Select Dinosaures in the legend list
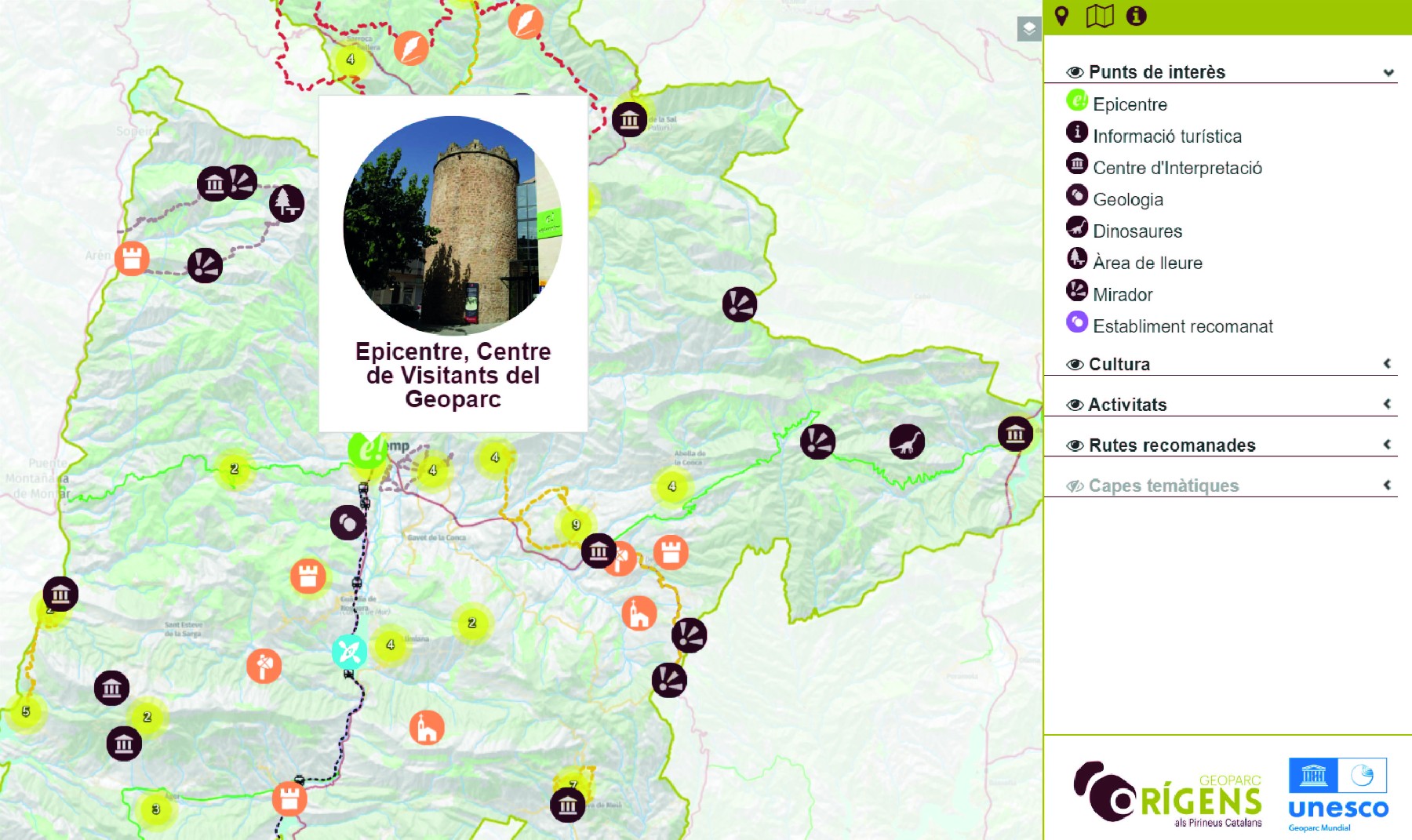This screenshot has height=840, width=1412. click(x=1137, y=231)
